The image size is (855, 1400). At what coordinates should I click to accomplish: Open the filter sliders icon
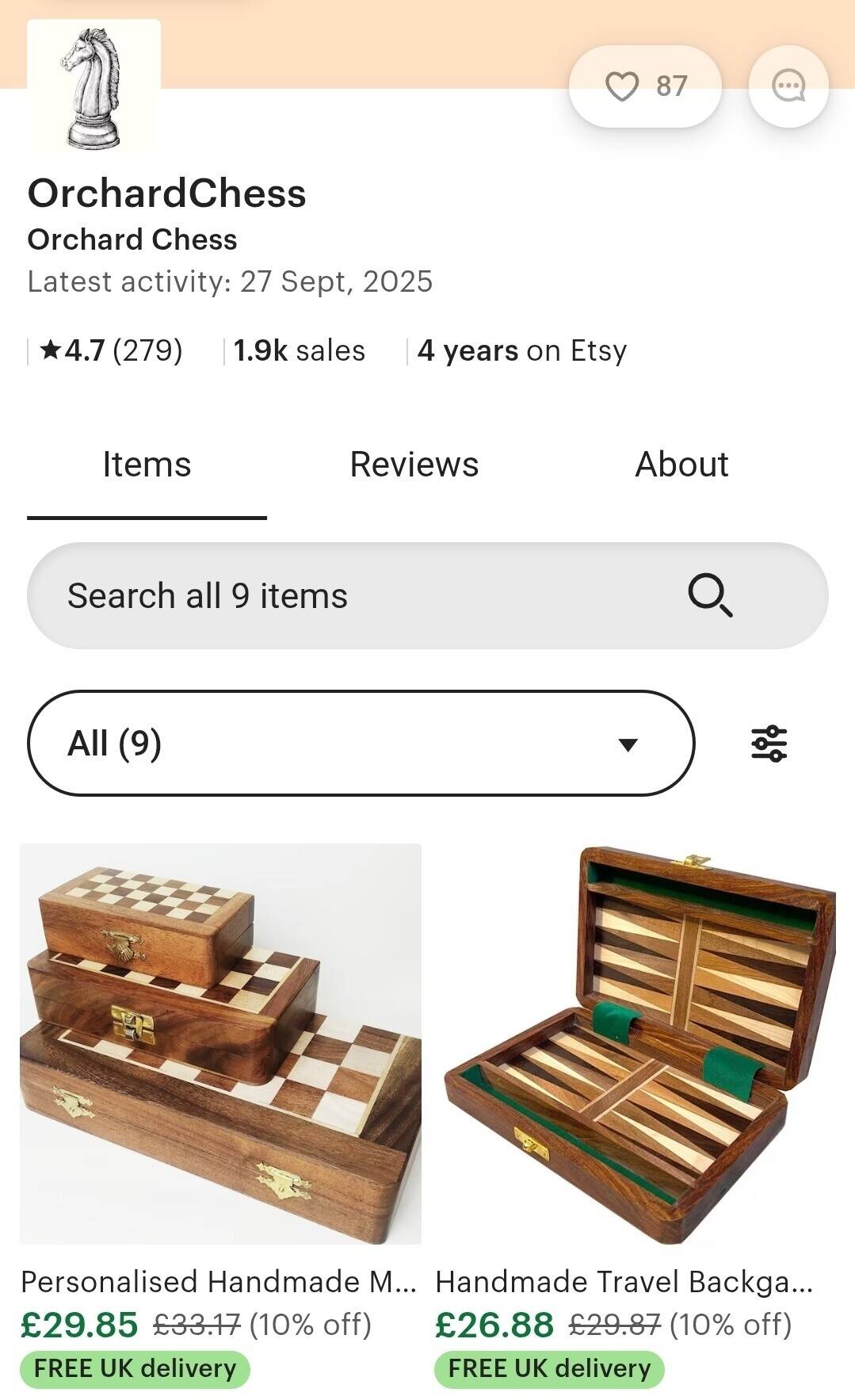[769, 744]
